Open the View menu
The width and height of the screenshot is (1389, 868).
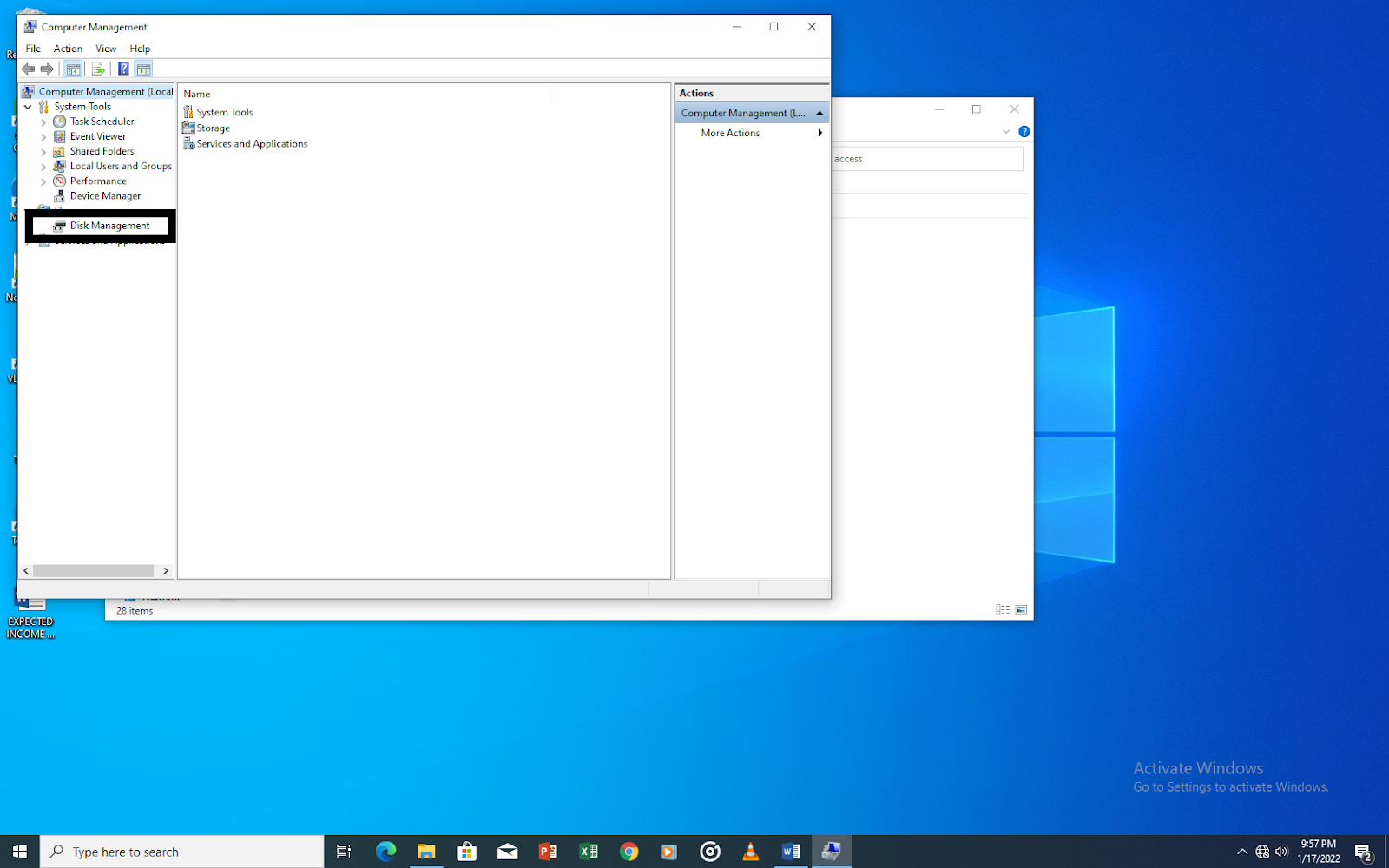[x=106, y=49]
